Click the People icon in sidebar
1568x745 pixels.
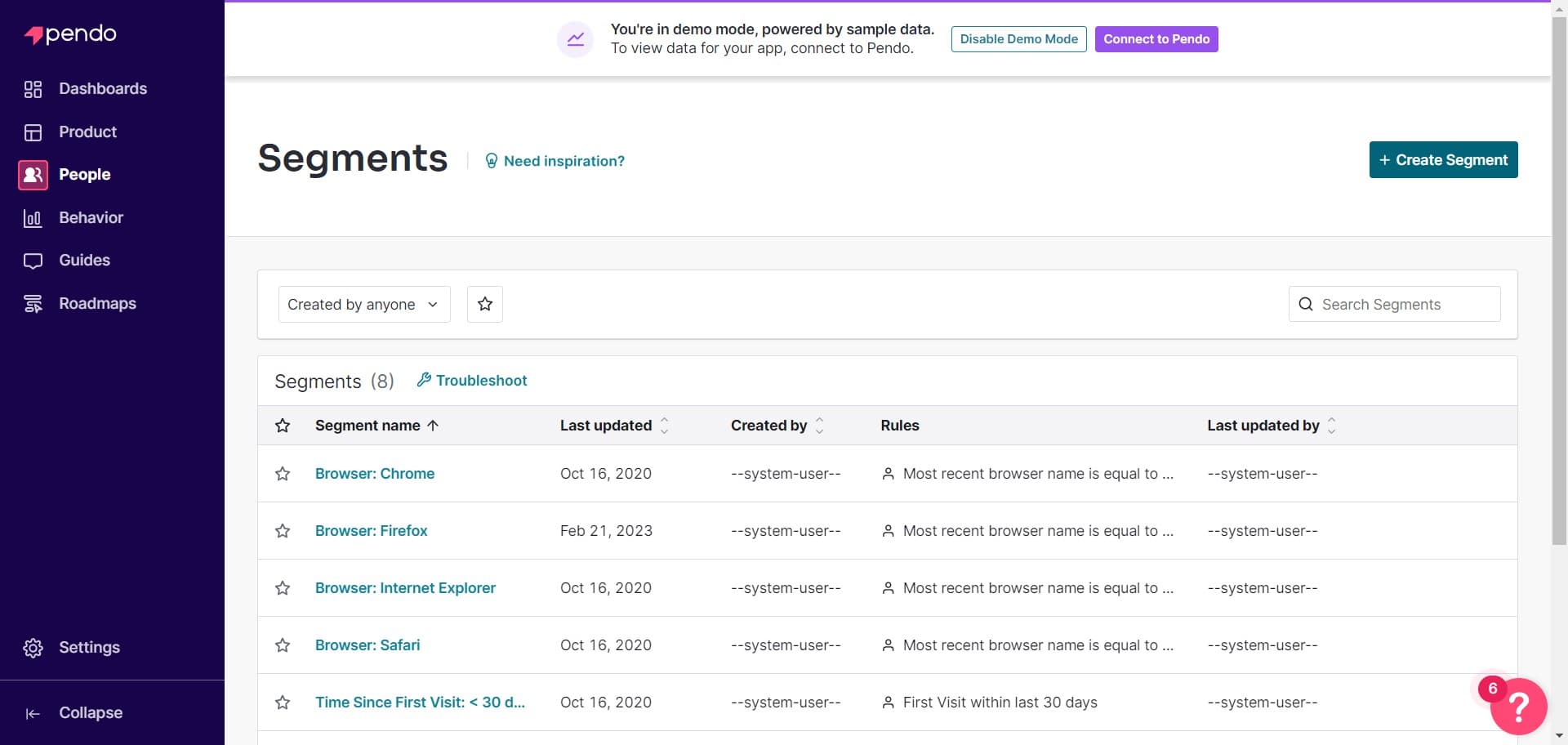click(x=33, y=175)
